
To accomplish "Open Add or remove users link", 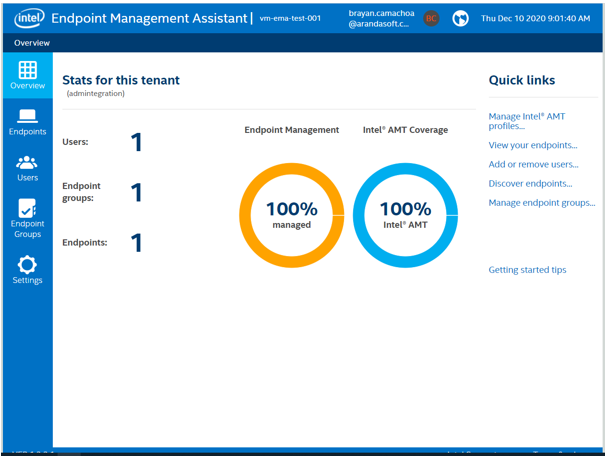I will coord(533,165).
